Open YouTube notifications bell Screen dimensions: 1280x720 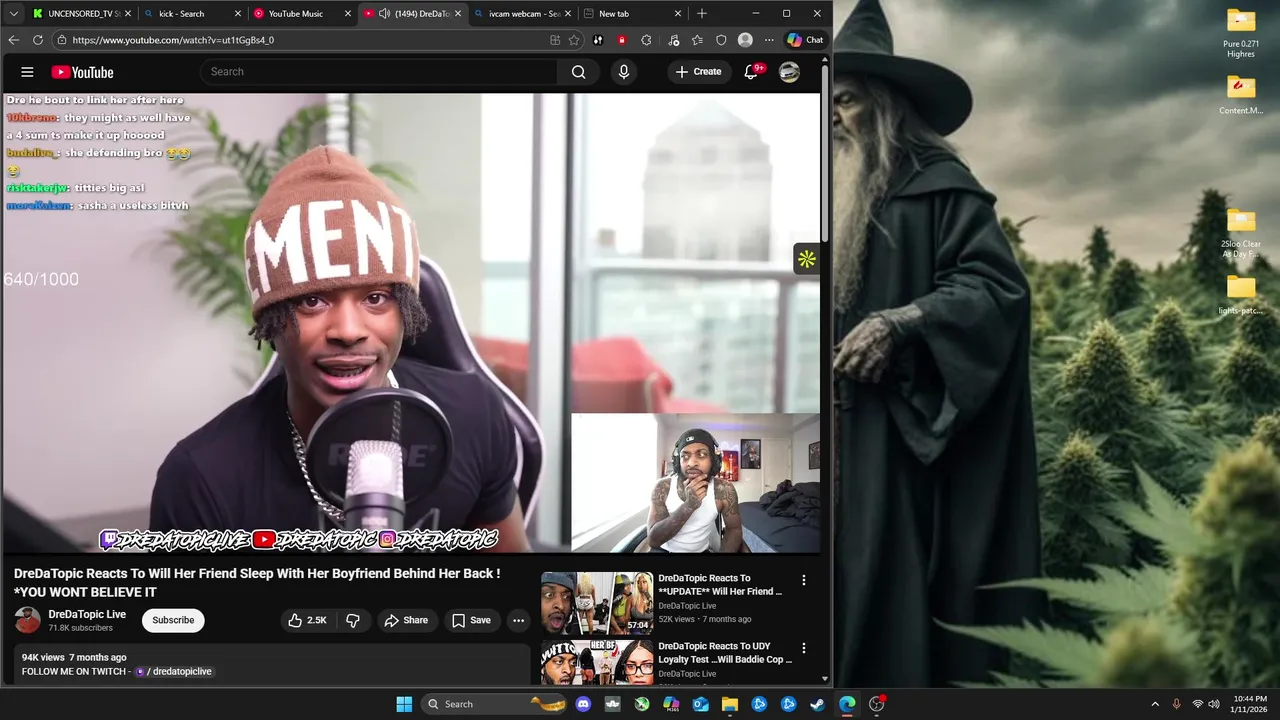pos(752,72)
